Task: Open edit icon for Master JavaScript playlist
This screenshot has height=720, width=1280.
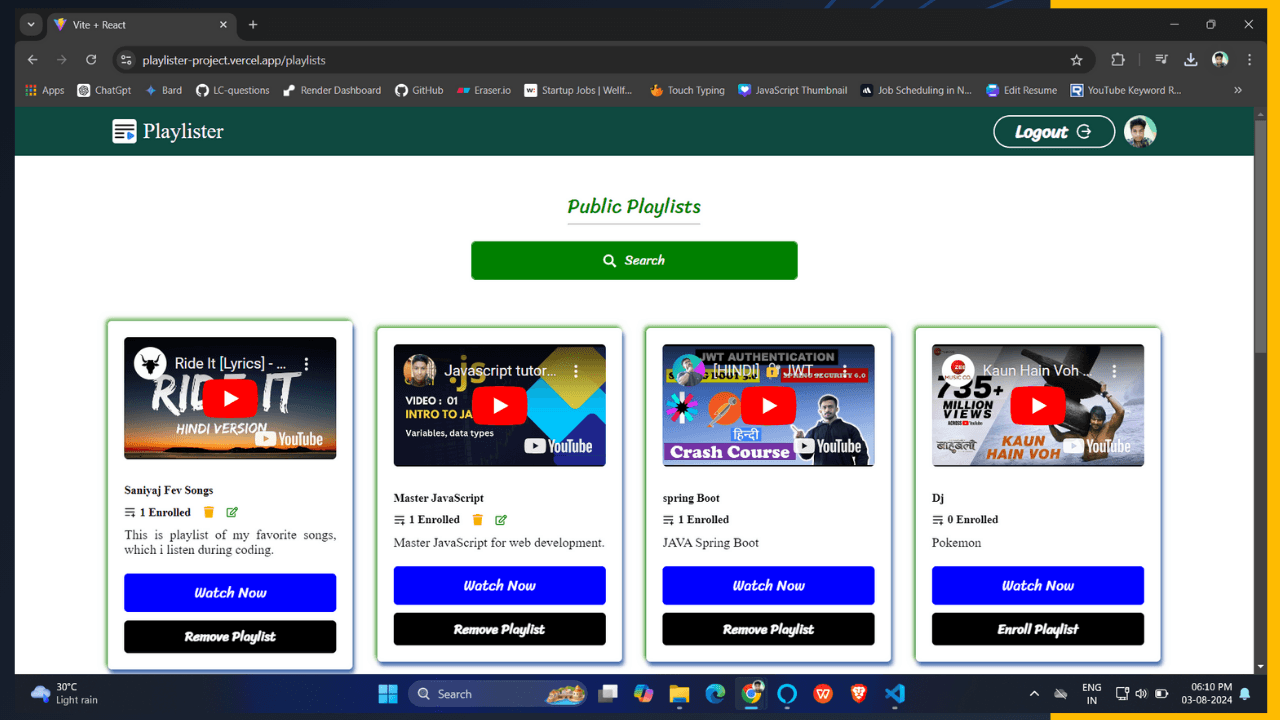Action: (501, 520)
